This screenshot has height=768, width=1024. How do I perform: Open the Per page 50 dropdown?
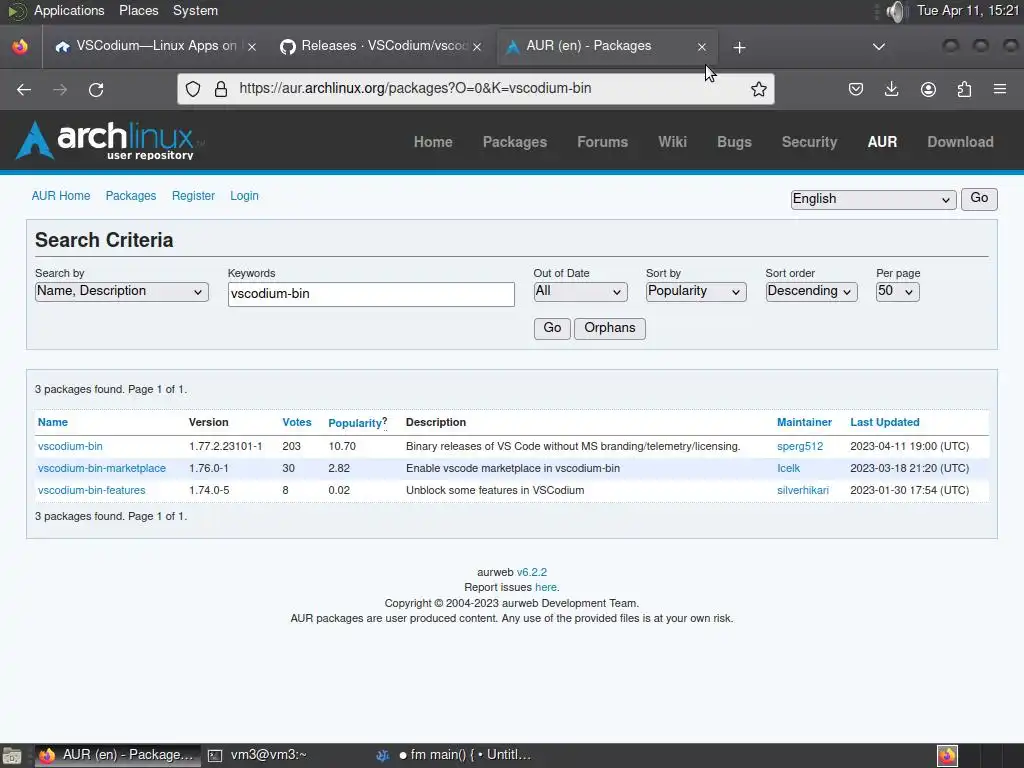tap(897, 291)
